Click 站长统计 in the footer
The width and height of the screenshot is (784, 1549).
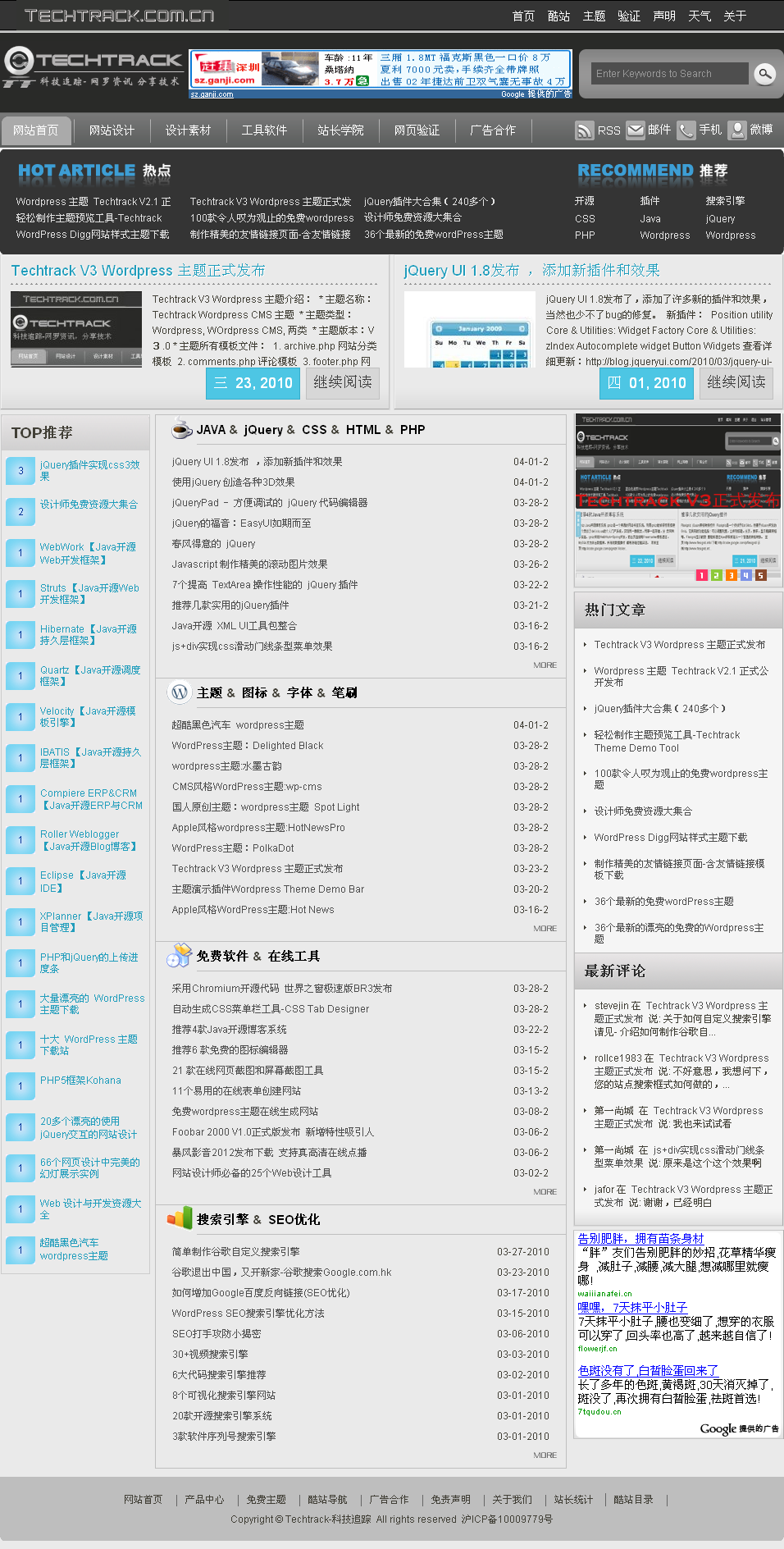pos(573,1500)
